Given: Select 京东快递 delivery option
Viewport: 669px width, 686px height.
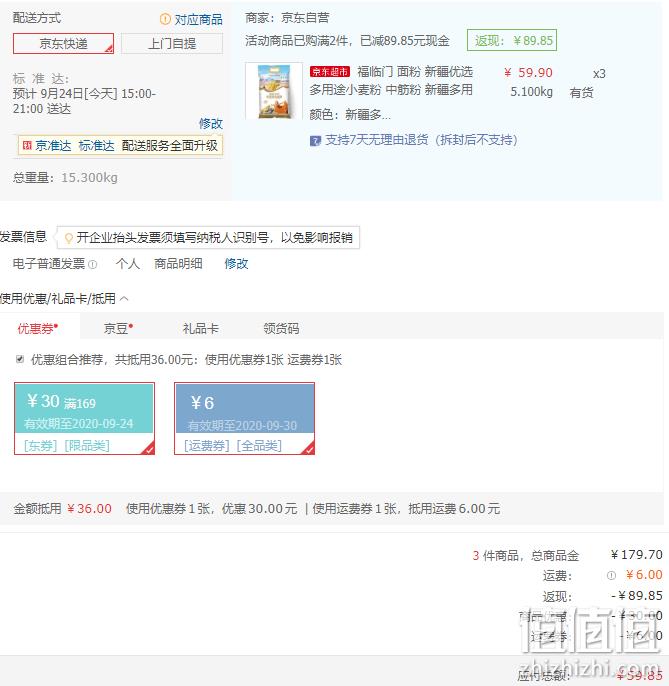Looking at the screenshot, I should 63,43.
